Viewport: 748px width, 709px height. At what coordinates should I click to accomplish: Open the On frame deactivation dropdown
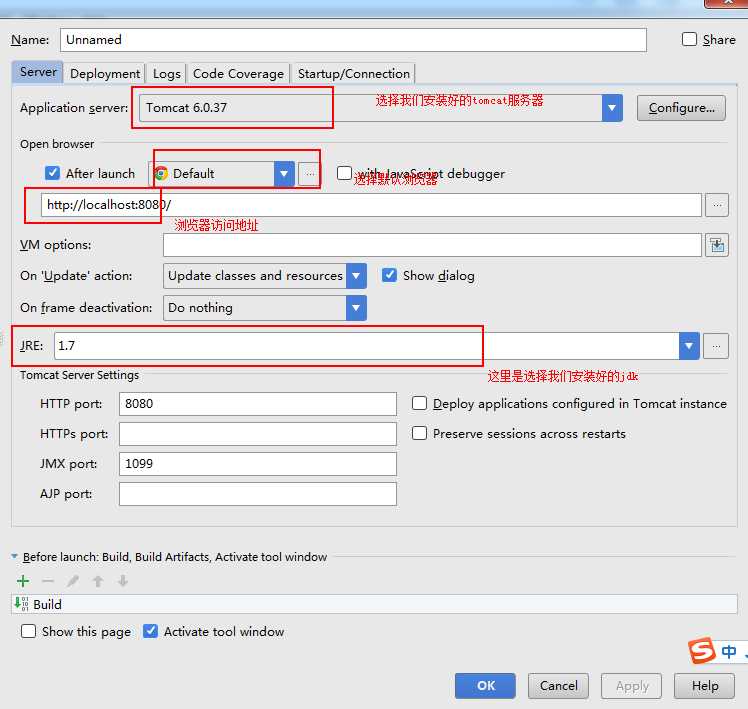tap(356, 308)
